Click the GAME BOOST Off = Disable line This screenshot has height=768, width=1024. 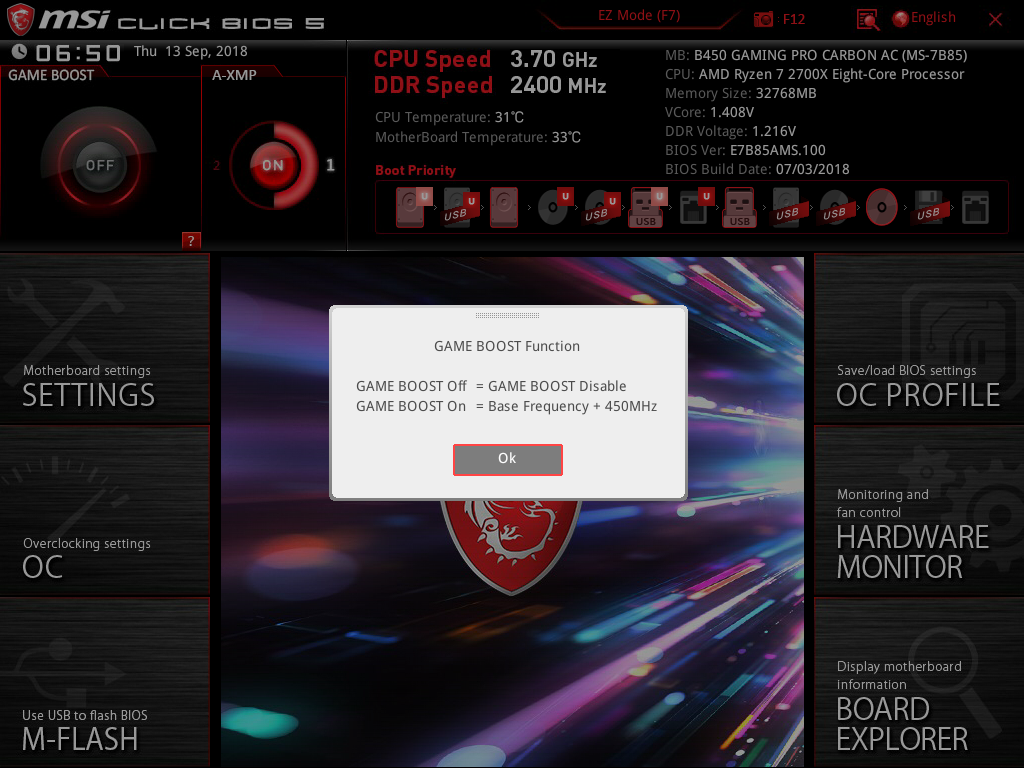click(x=491, y=386)
